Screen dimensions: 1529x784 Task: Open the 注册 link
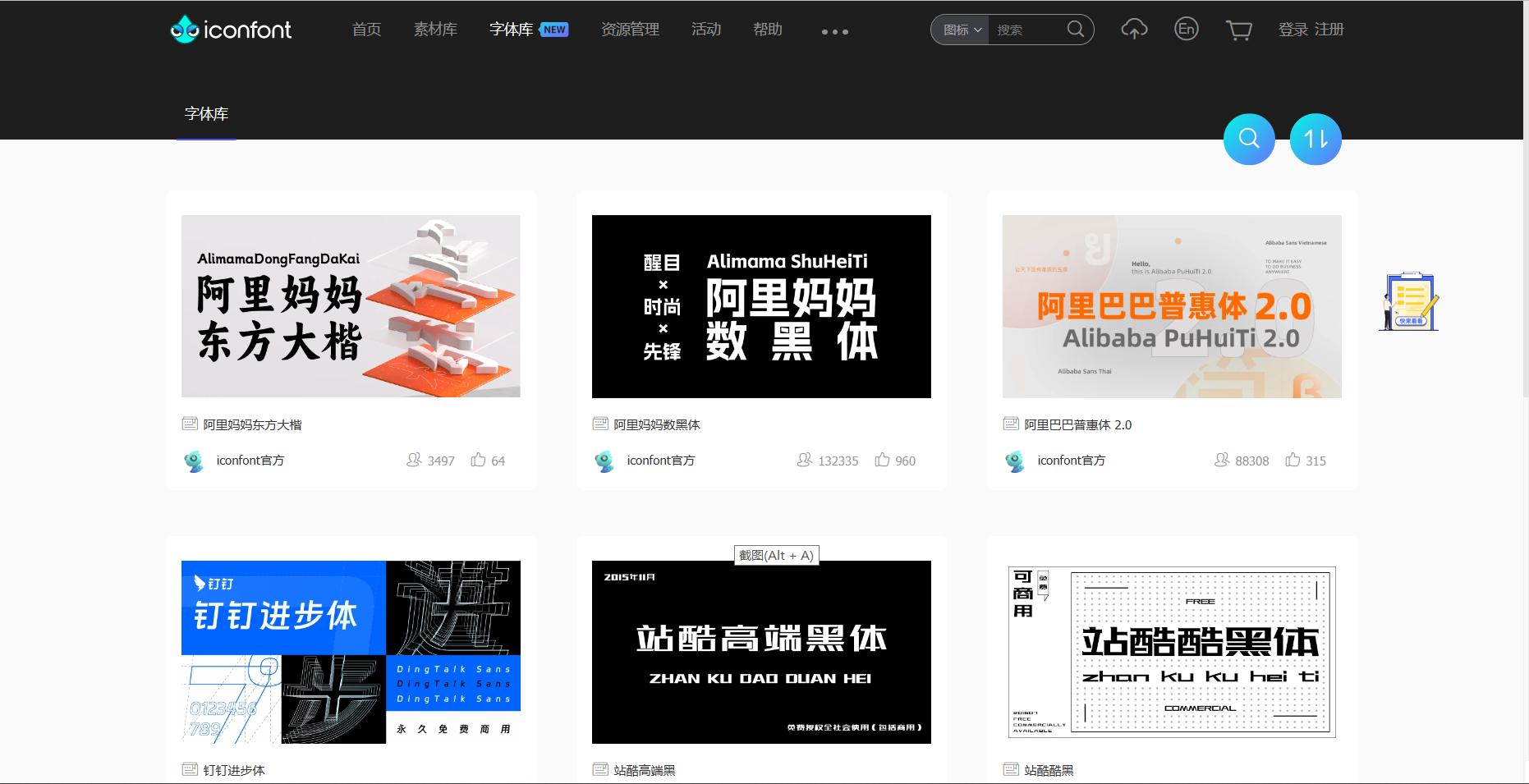1330,30
